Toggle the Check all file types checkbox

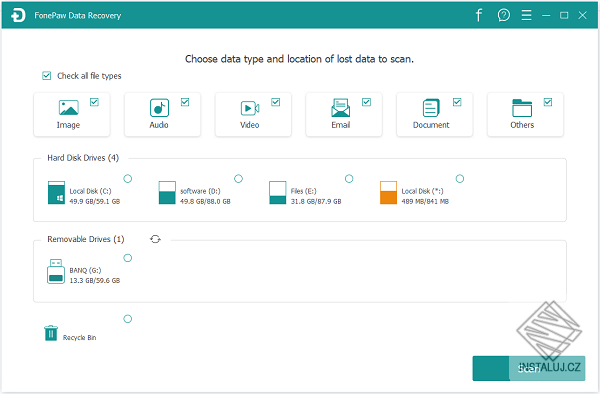pos(47,76)
